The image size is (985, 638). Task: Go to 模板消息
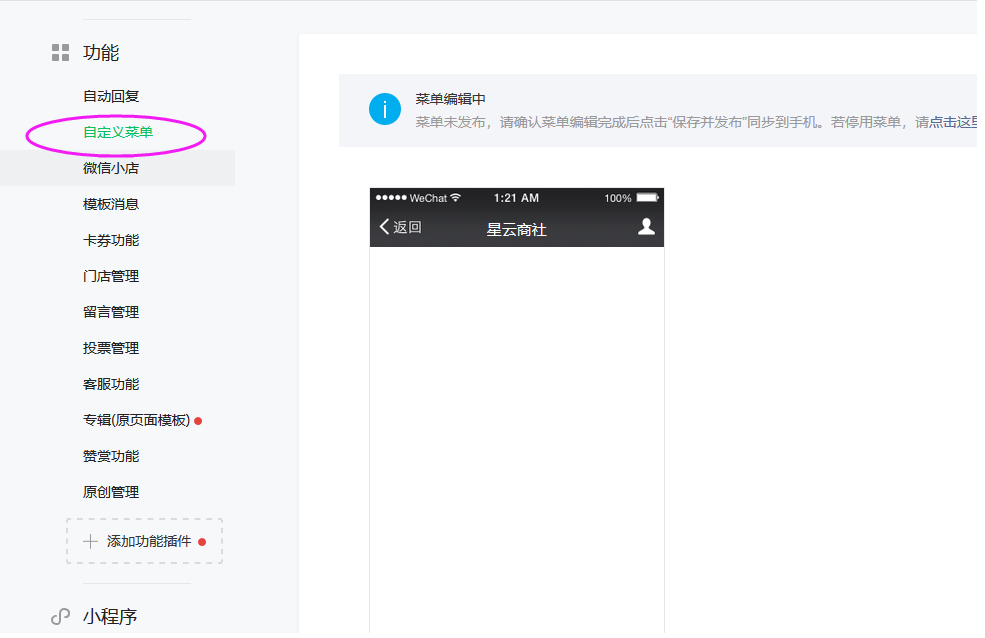pos(111,204)
